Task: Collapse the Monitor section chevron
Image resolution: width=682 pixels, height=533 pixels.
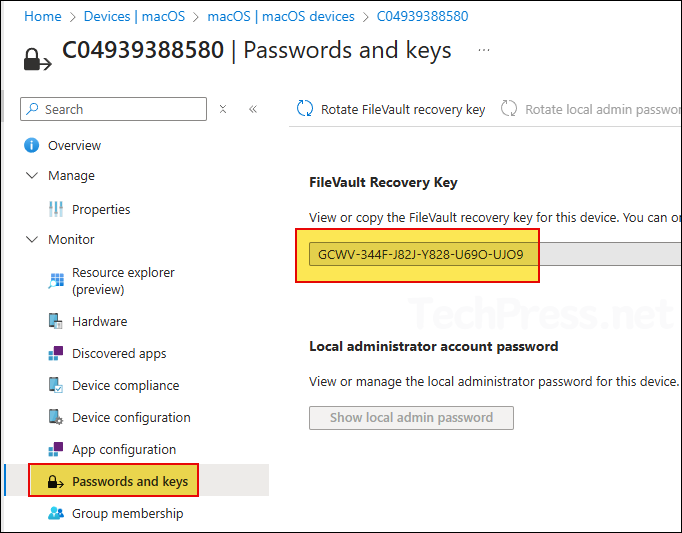Action: pyautogui.click(x=31, y=240)
